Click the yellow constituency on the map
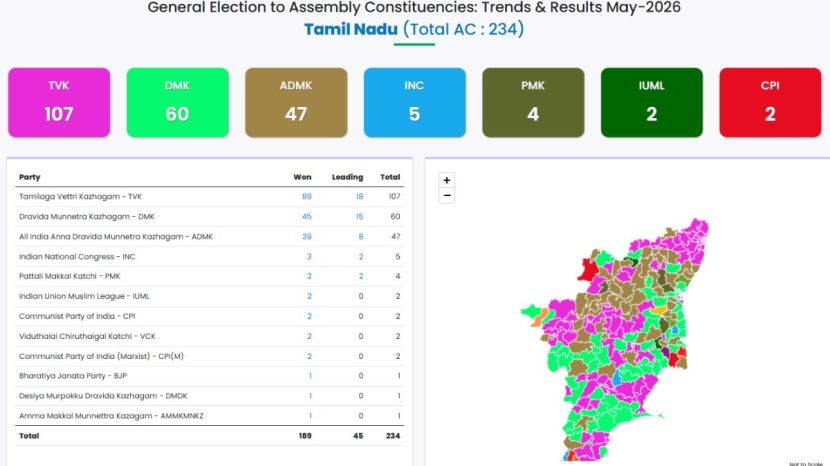The width and height of the screenshot is (830, 466). point(659,310)
